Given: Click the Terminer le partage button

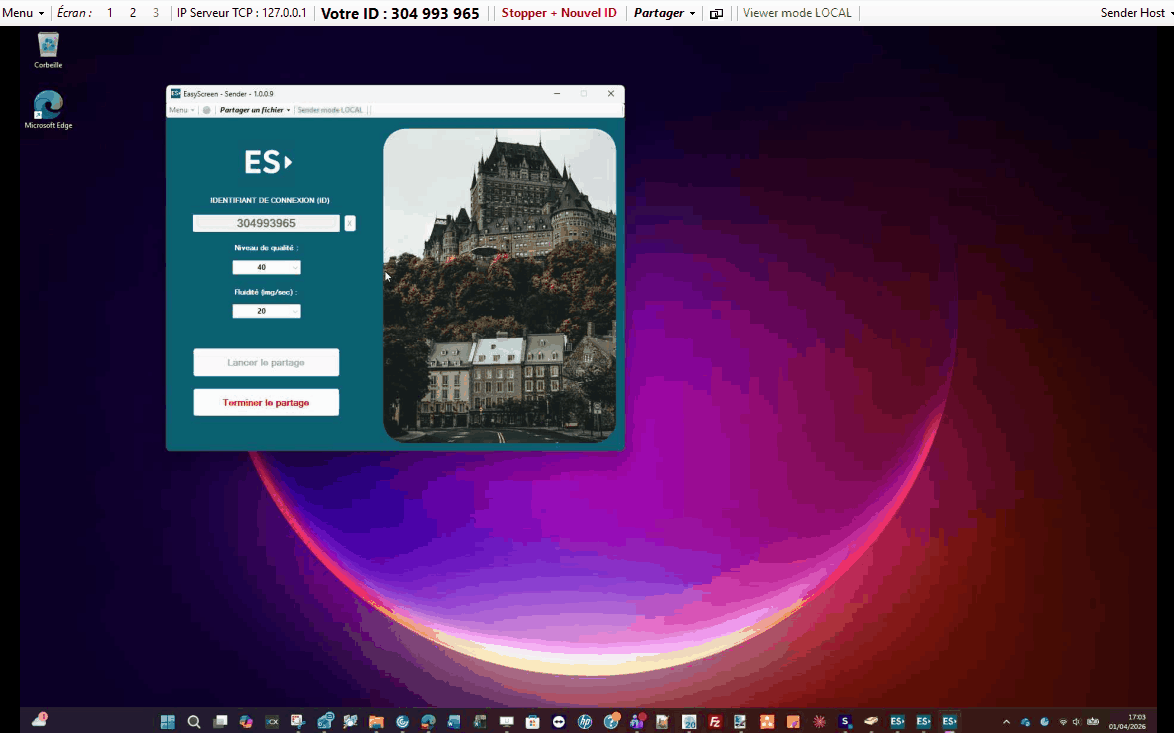Looking at the screenshot, I should (266, 402).
